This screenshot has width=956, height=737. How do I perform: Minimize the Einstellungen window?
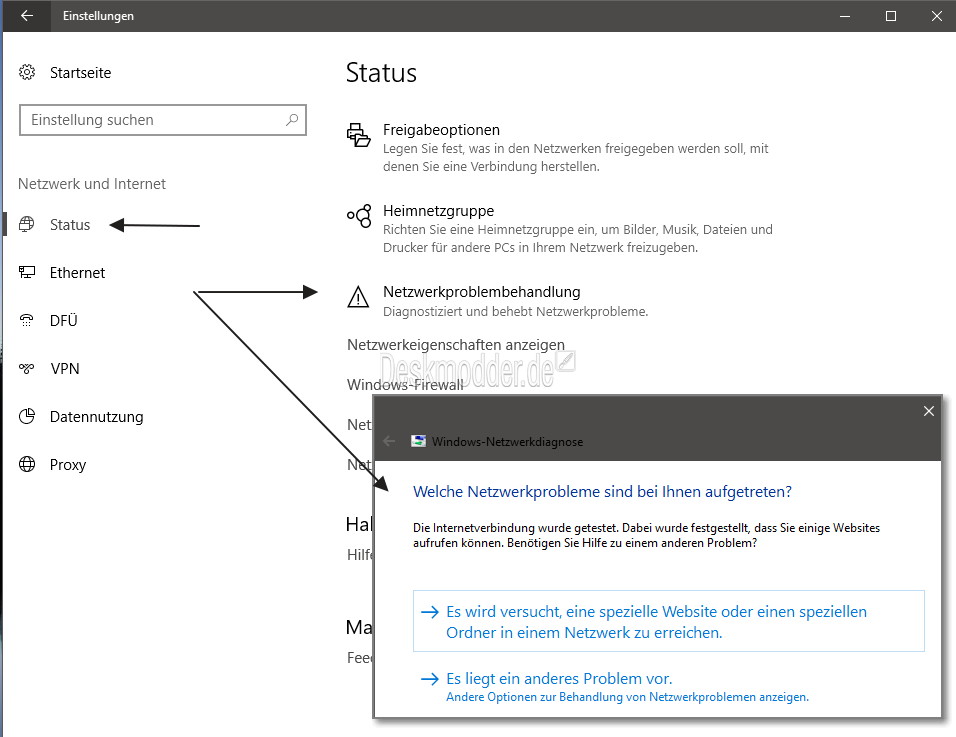tap(844, 16)
